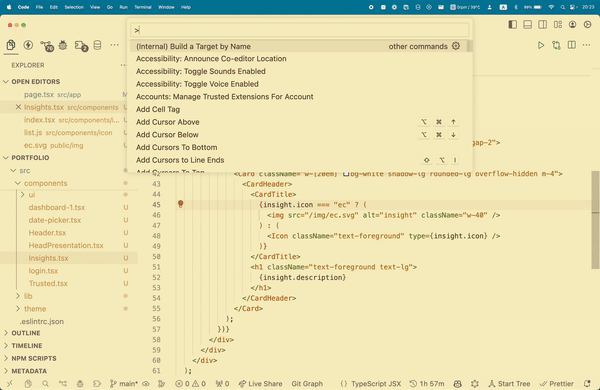Click the bug icon in status bar
600x390 pixels.
80,383
